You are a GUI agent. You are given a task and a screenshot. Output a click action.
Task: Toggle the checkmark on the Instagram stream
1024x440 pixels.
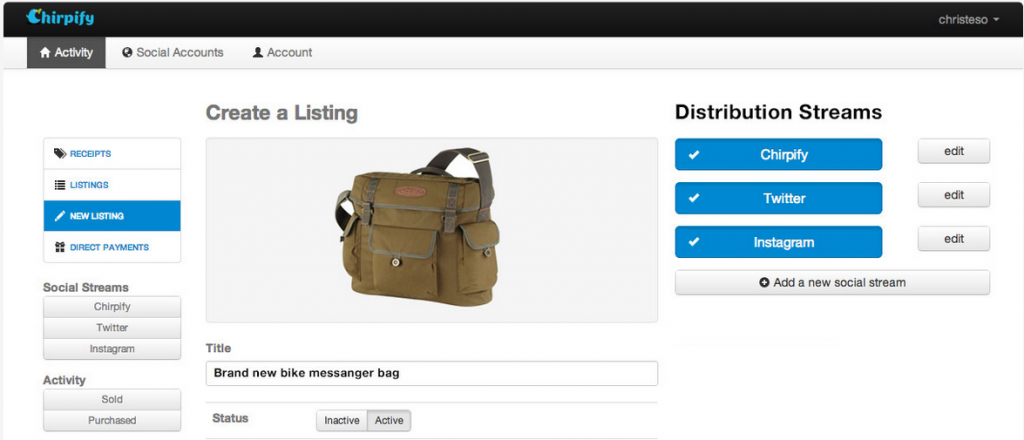tap(694, 242)
